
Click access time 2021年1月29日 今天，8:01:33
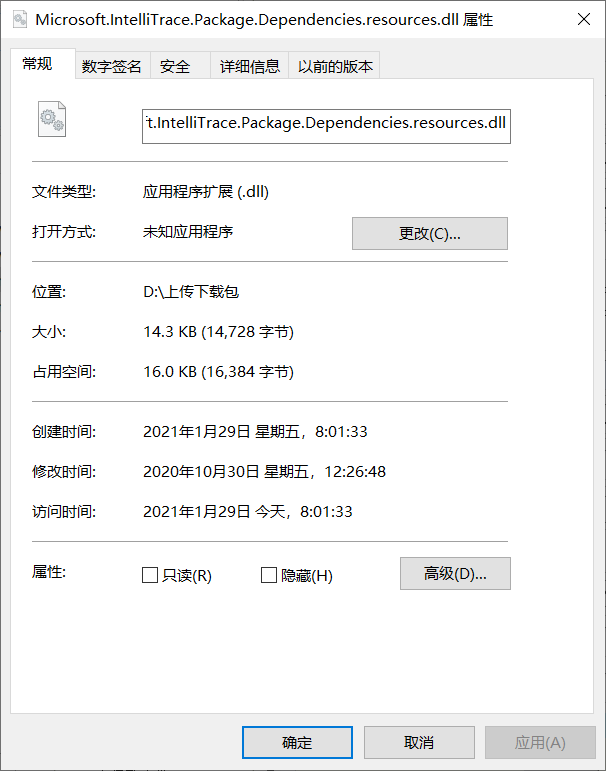(248, 512)
